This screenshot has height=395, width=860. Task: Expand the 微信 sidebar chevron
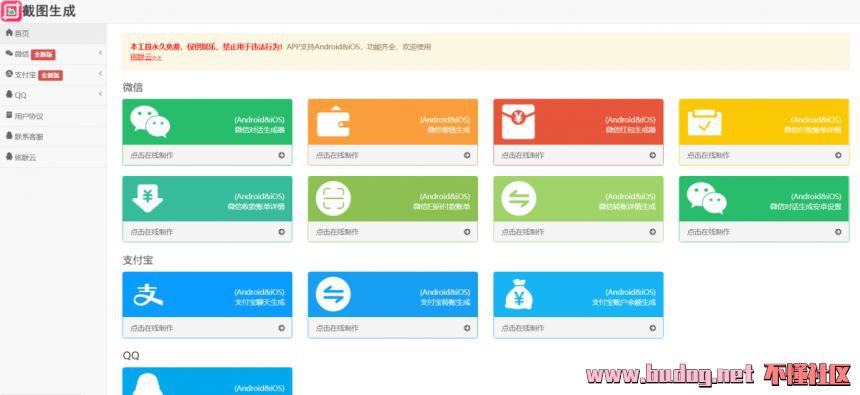[x=100, y=53]
